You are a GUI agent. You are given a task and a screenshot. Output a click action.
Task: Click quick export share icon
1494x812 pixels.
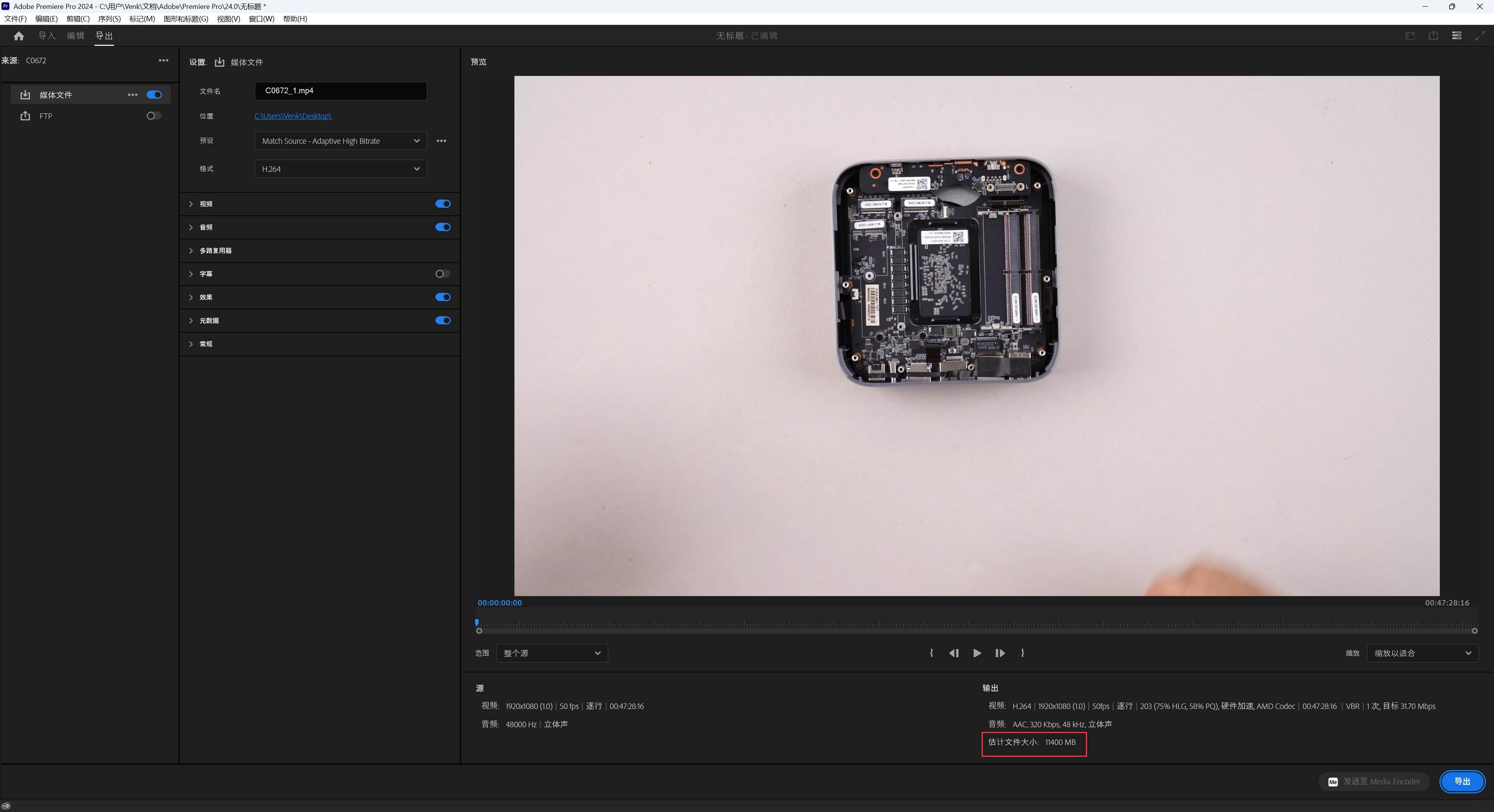click(x=1433, y=36)
